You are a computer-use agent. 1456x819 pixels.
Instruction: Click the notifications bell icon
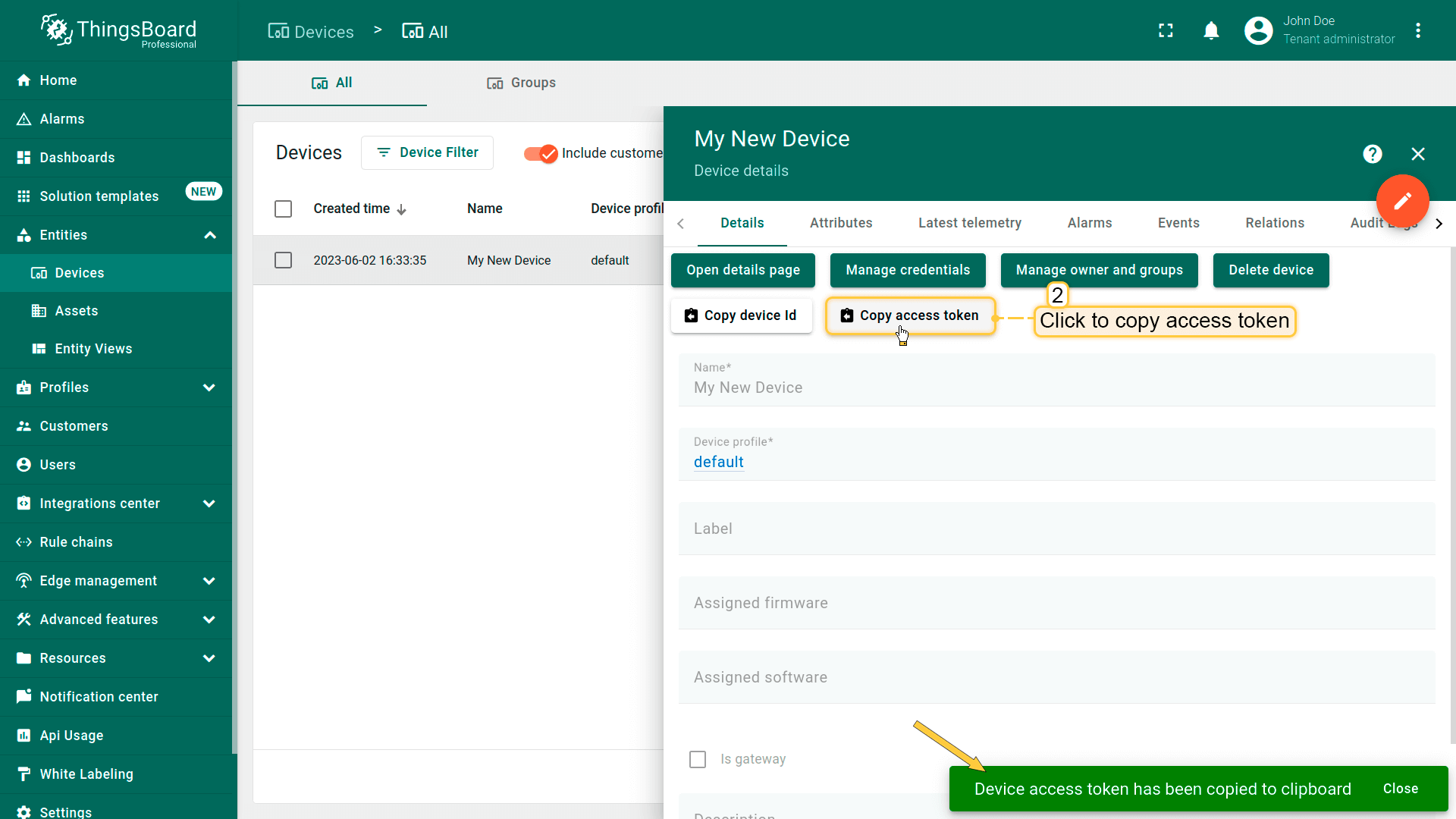tap(1211, 31)
